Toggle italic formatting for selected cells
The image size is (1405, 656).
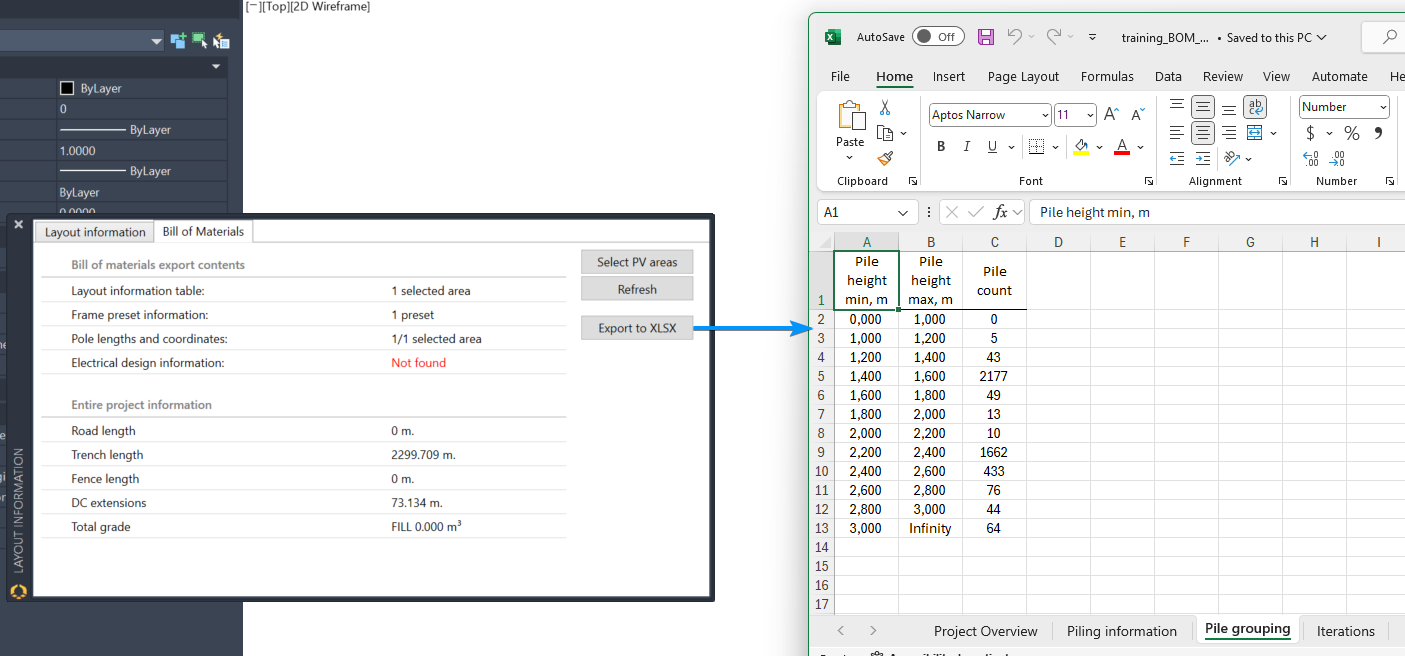coord(966,145)
